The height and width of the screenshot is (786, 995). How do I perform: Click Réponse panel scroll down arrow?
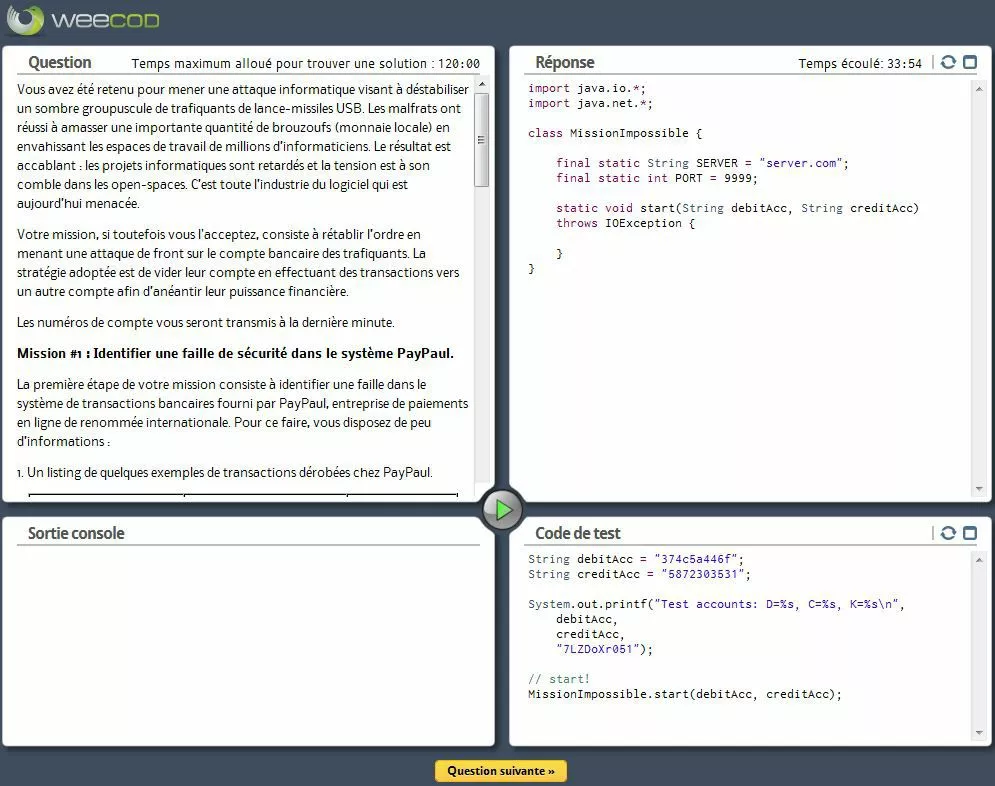coord(978,489)
